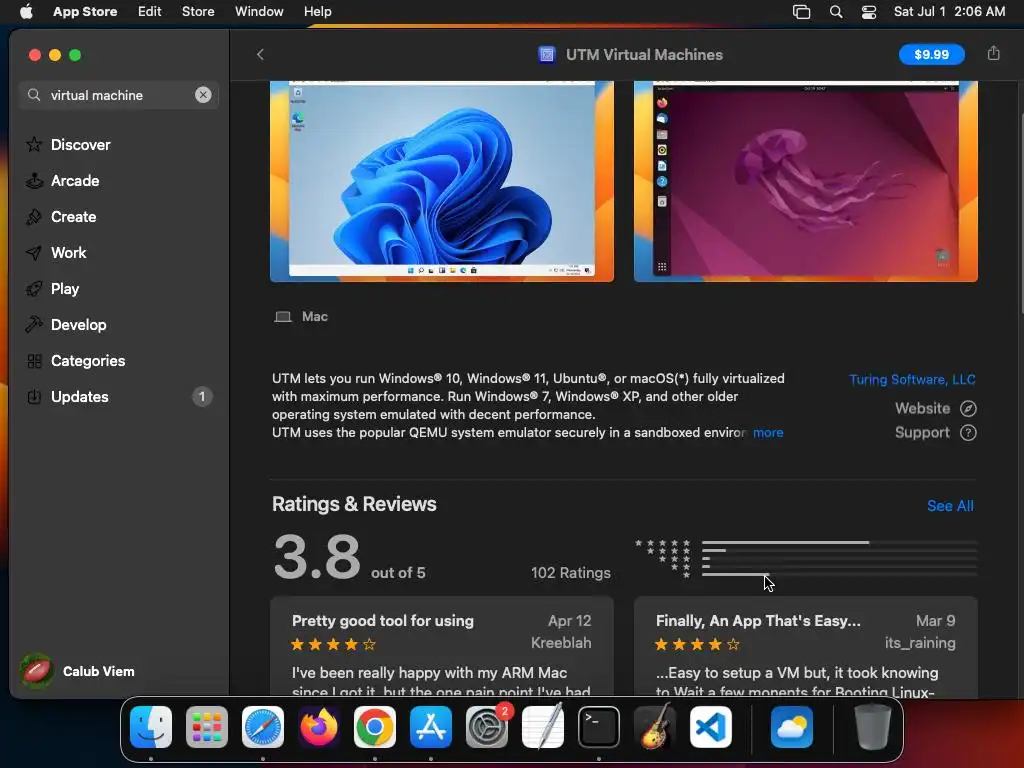The width and height of the screenshot is (1024, 768).
Task: Open the Weather cloud app in Dock
Action: 792,727
